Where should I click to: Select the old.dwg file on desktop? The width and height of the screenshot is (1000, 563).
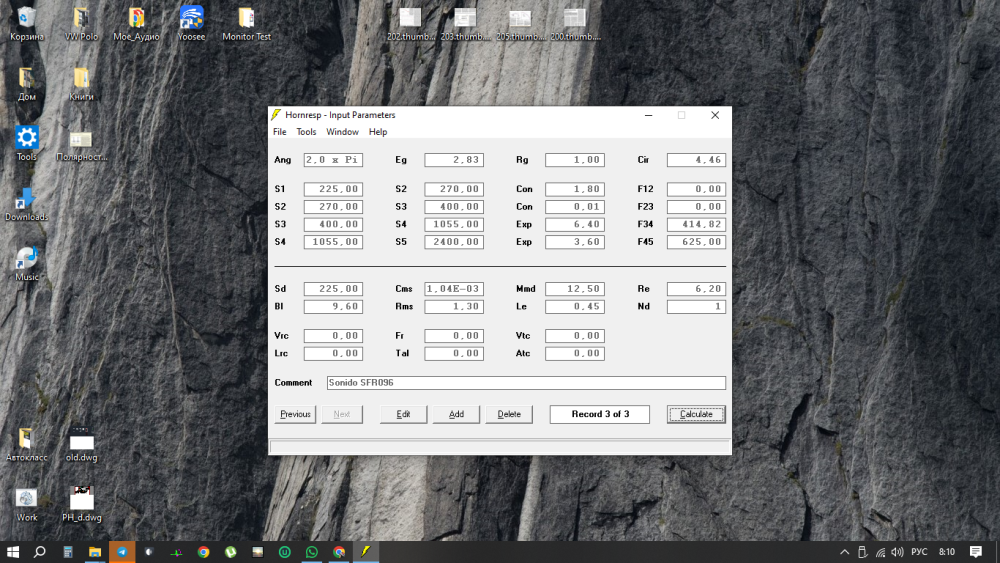(81, 444)
